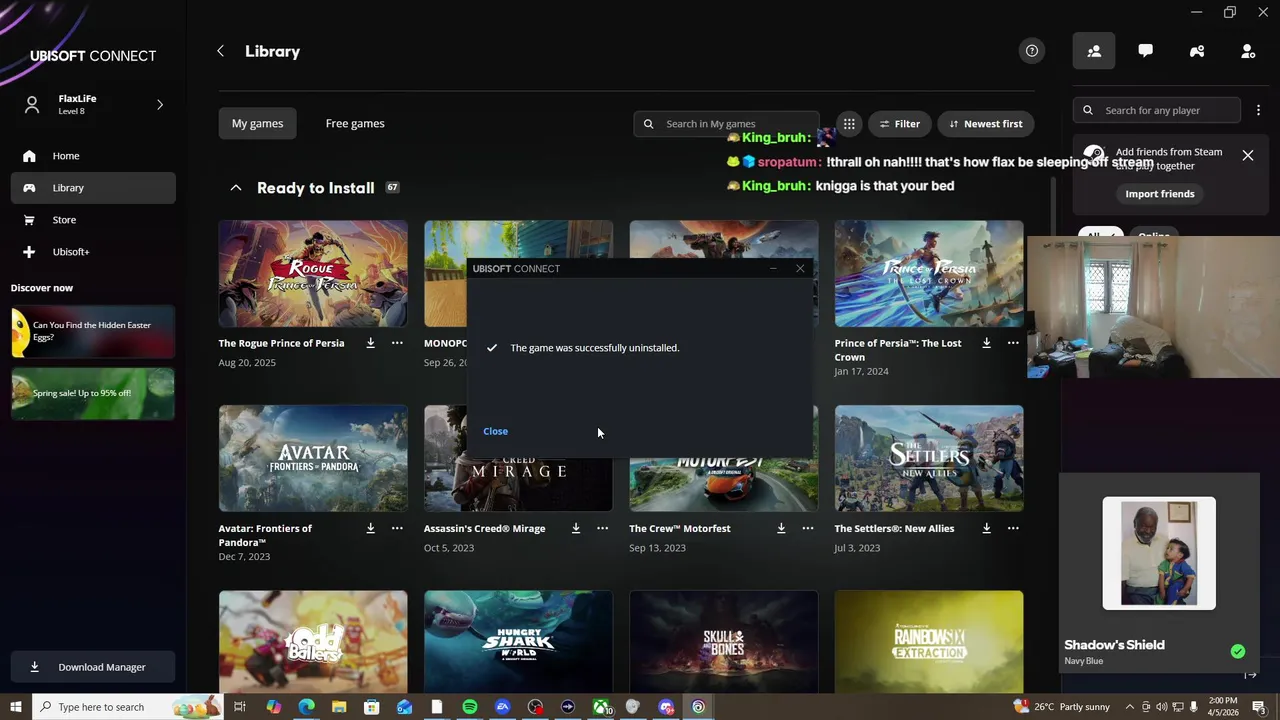The image size is (1280, 720).
Task: Open Microsoft Edge from the taskbar
Action: coord(306,707)
